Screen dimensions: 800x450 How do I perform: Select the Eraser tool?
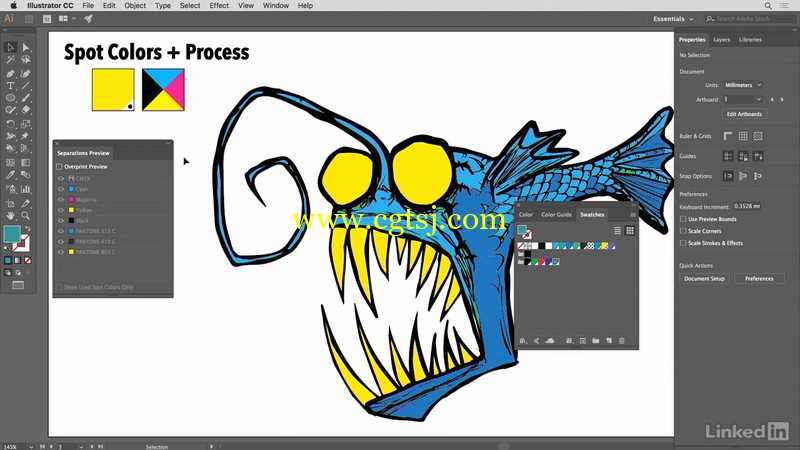[x=26, y=110]
